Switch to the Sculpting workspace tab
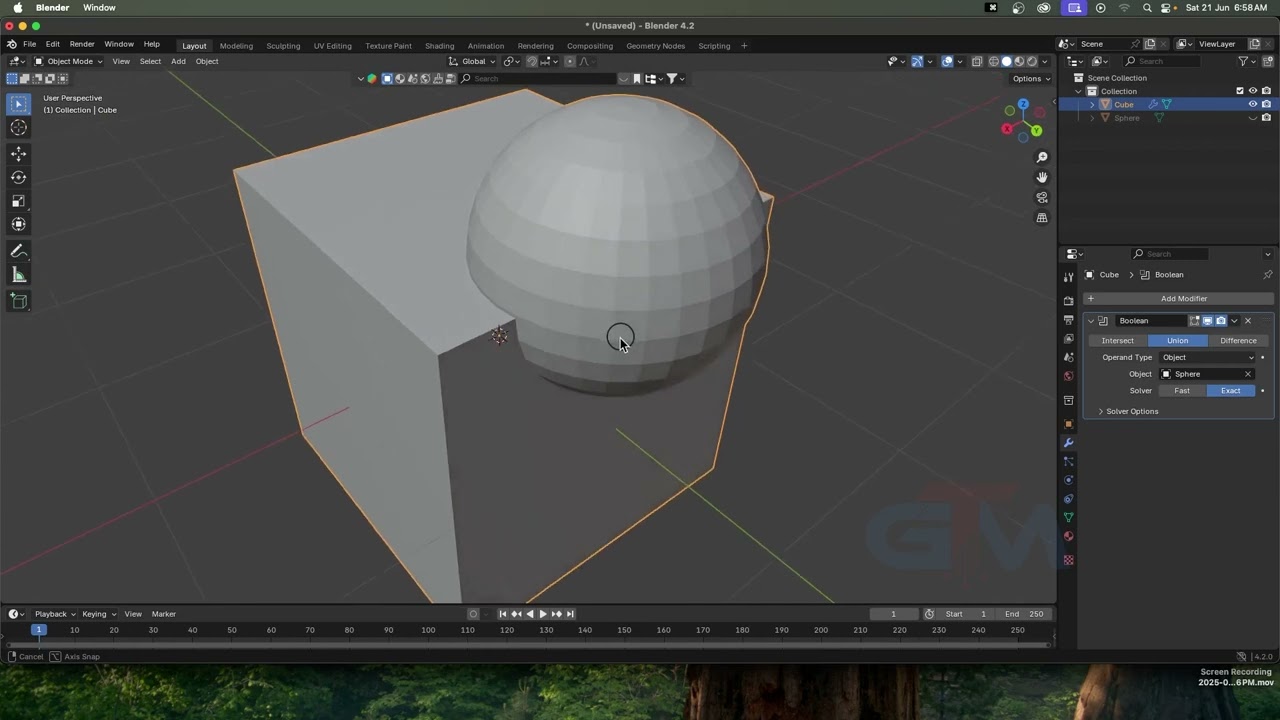1280x720 pixels. (x=283, y=46)
